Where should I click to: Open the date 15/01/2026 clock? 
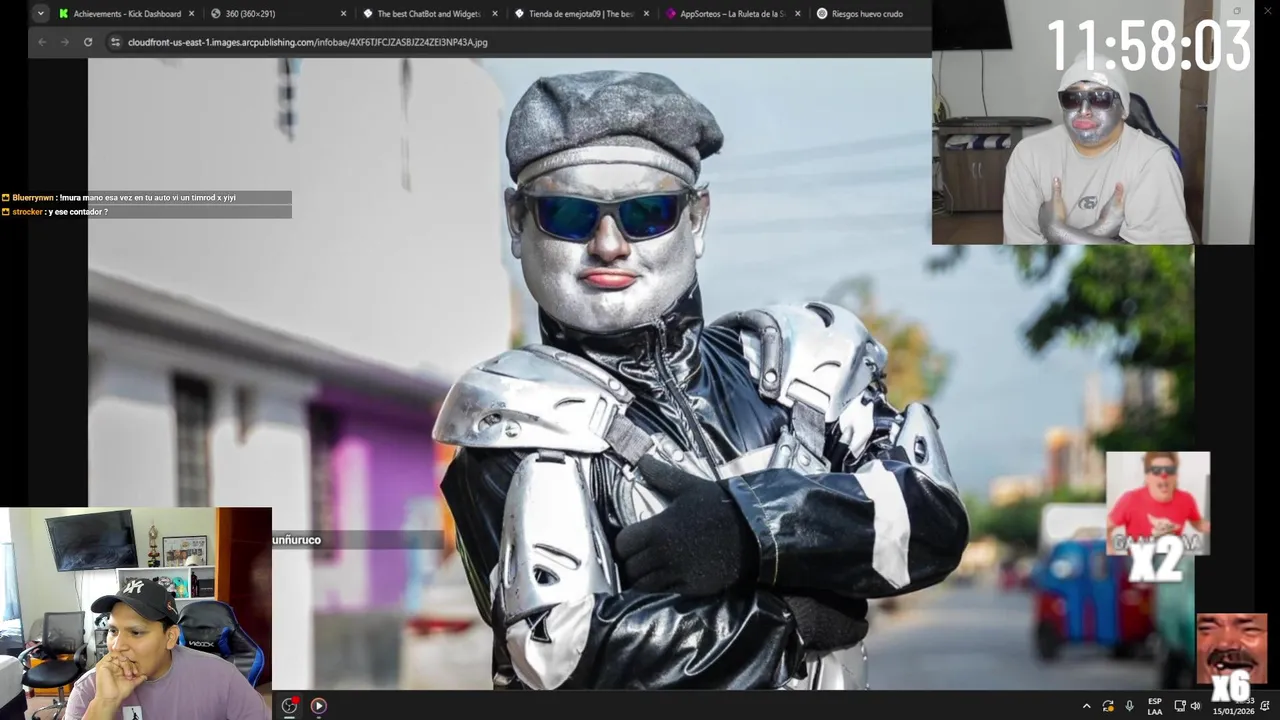click(x=1232, y=711)
